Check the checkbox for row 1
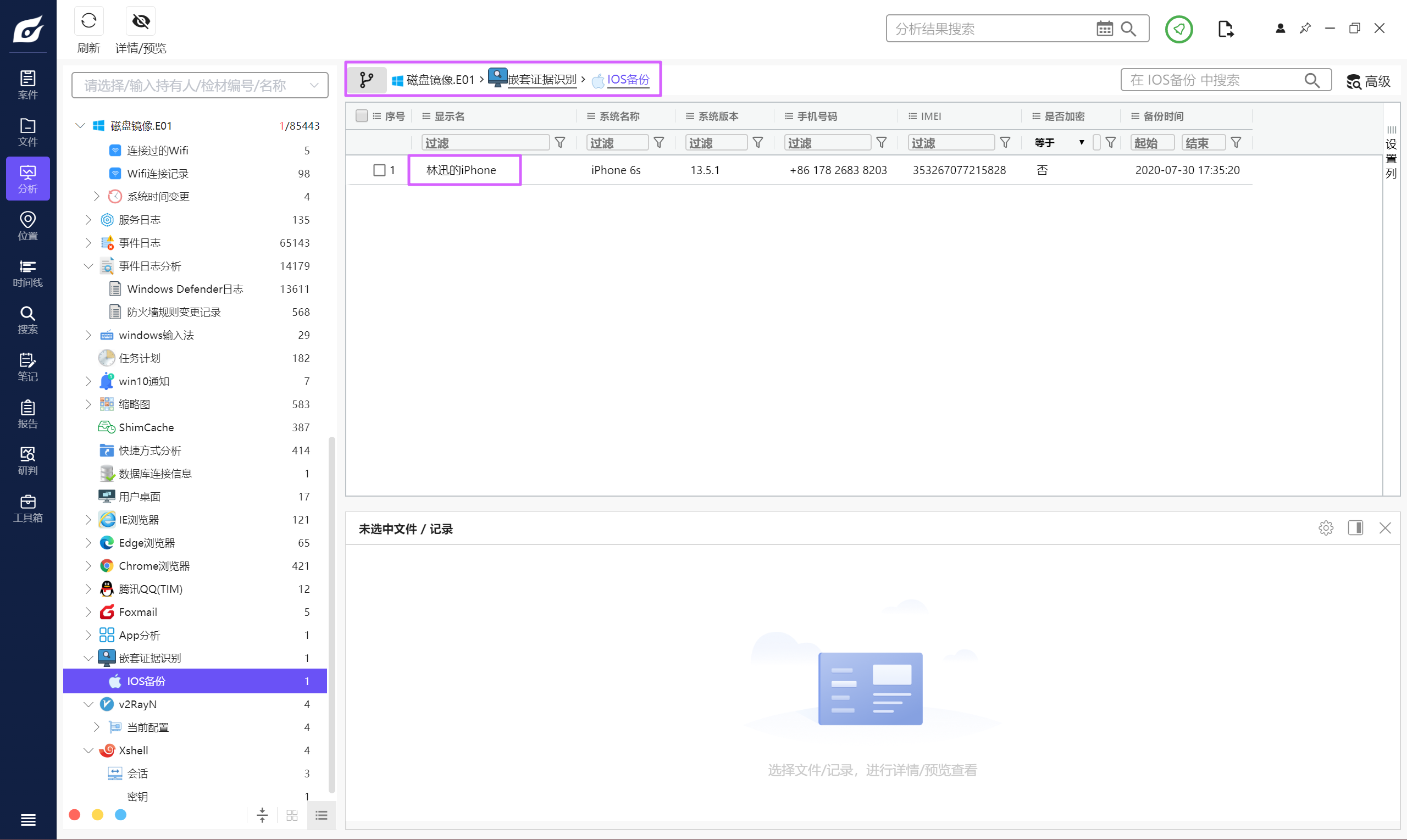1407x840 pixels. [x=379, y=170]
